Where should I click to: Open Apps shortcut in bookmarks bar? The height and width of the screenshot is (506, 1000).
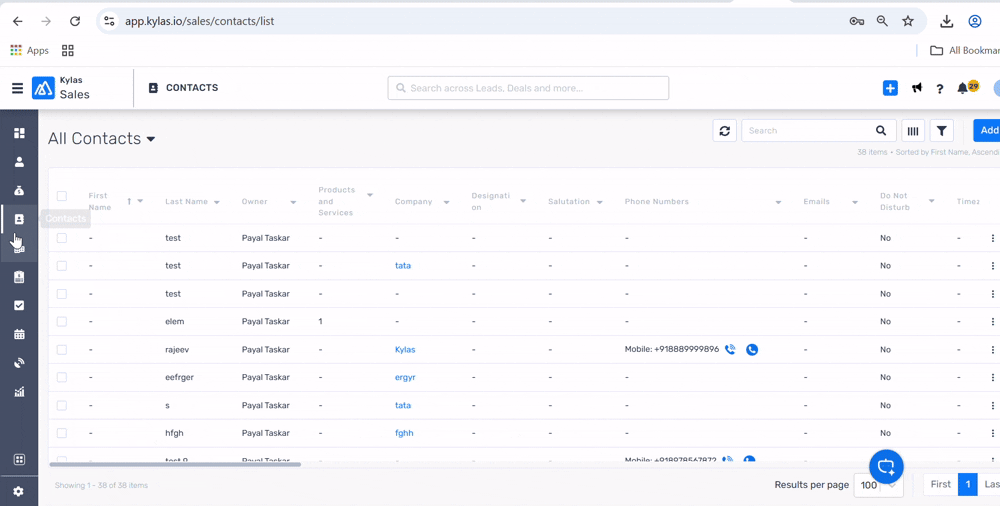[30, 50]
